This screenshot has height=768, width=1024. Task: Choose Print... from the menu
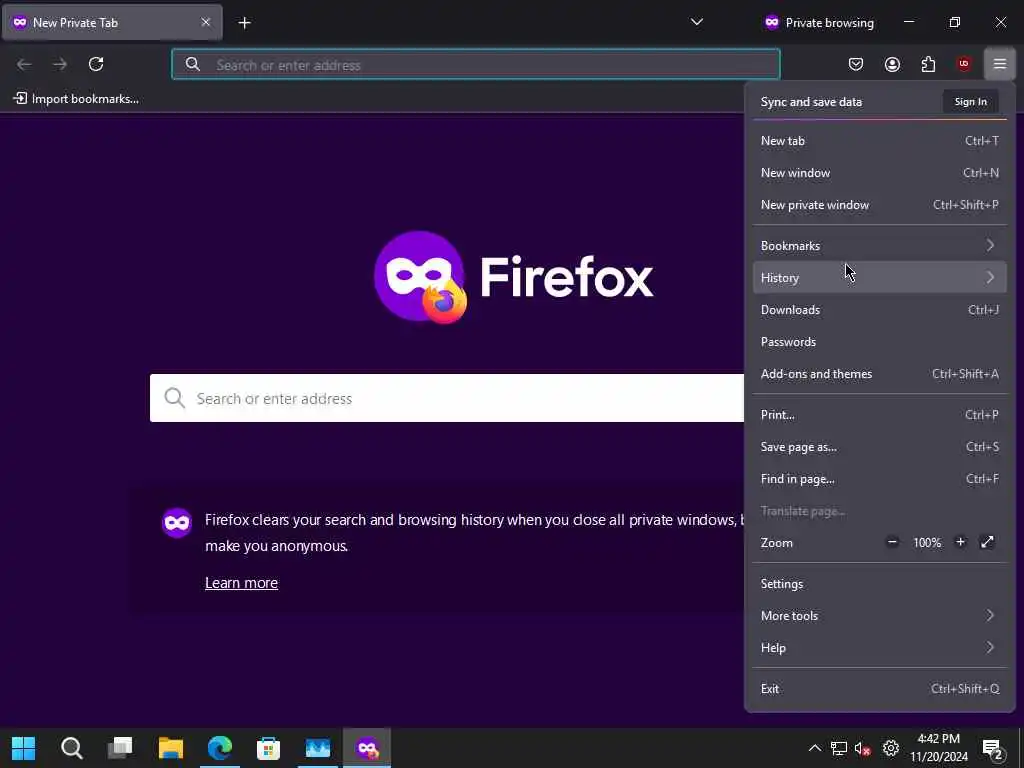880,415
